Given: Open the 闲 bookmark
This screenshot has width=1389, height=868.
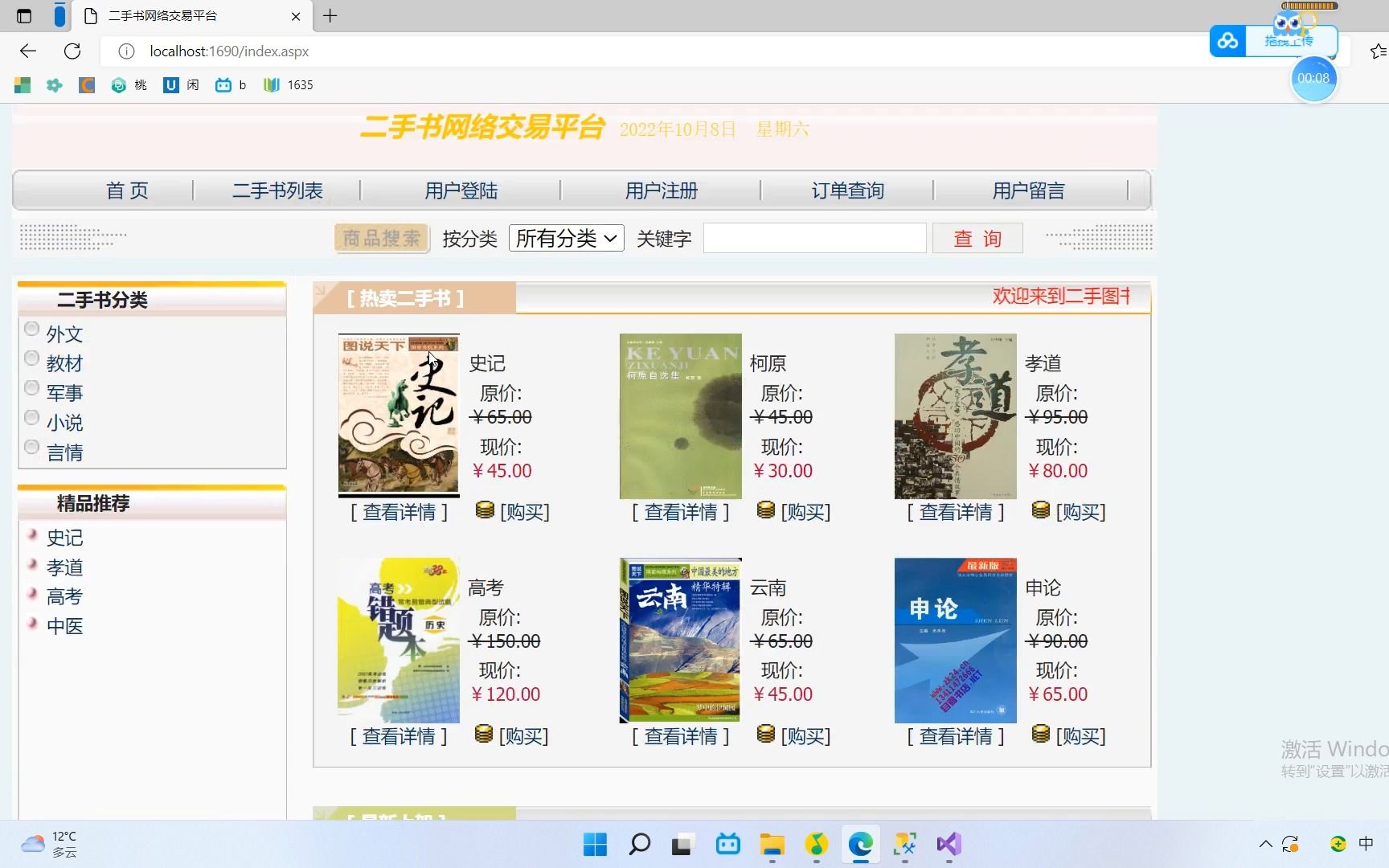Looking at the screenshot, I should coord(182,85).
